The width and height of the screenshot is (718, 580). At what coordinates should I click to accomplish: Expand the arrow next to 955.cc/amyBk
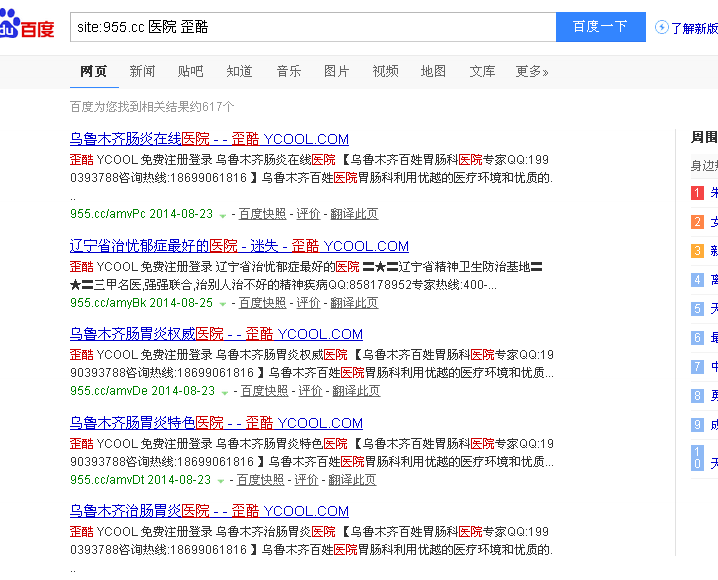(223, 304)
